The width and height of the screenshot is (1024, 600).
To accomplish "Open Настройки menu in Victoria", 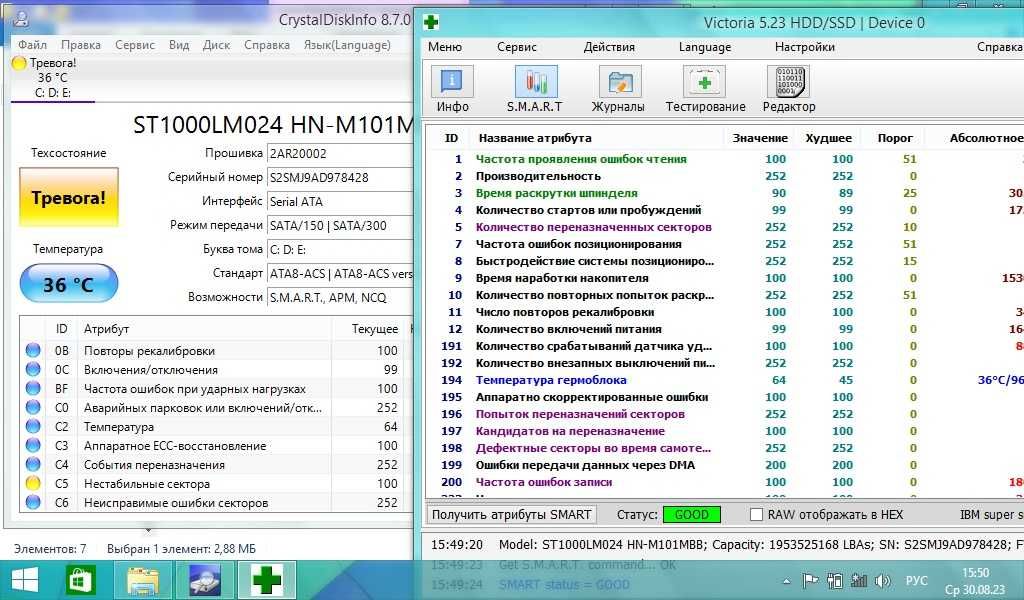I will tap(805, 47).
